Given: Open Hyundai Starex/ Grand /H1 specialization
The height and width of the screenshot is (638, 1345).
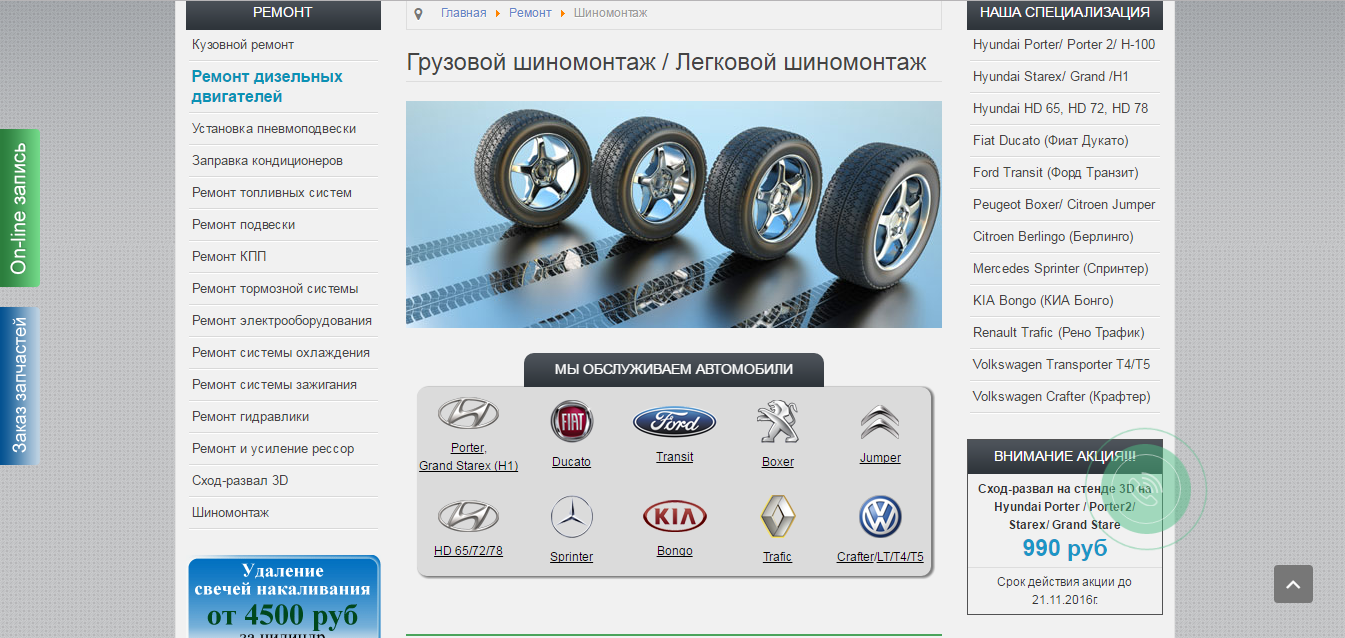Looking at the screenshot, I should coord(1064,77).
